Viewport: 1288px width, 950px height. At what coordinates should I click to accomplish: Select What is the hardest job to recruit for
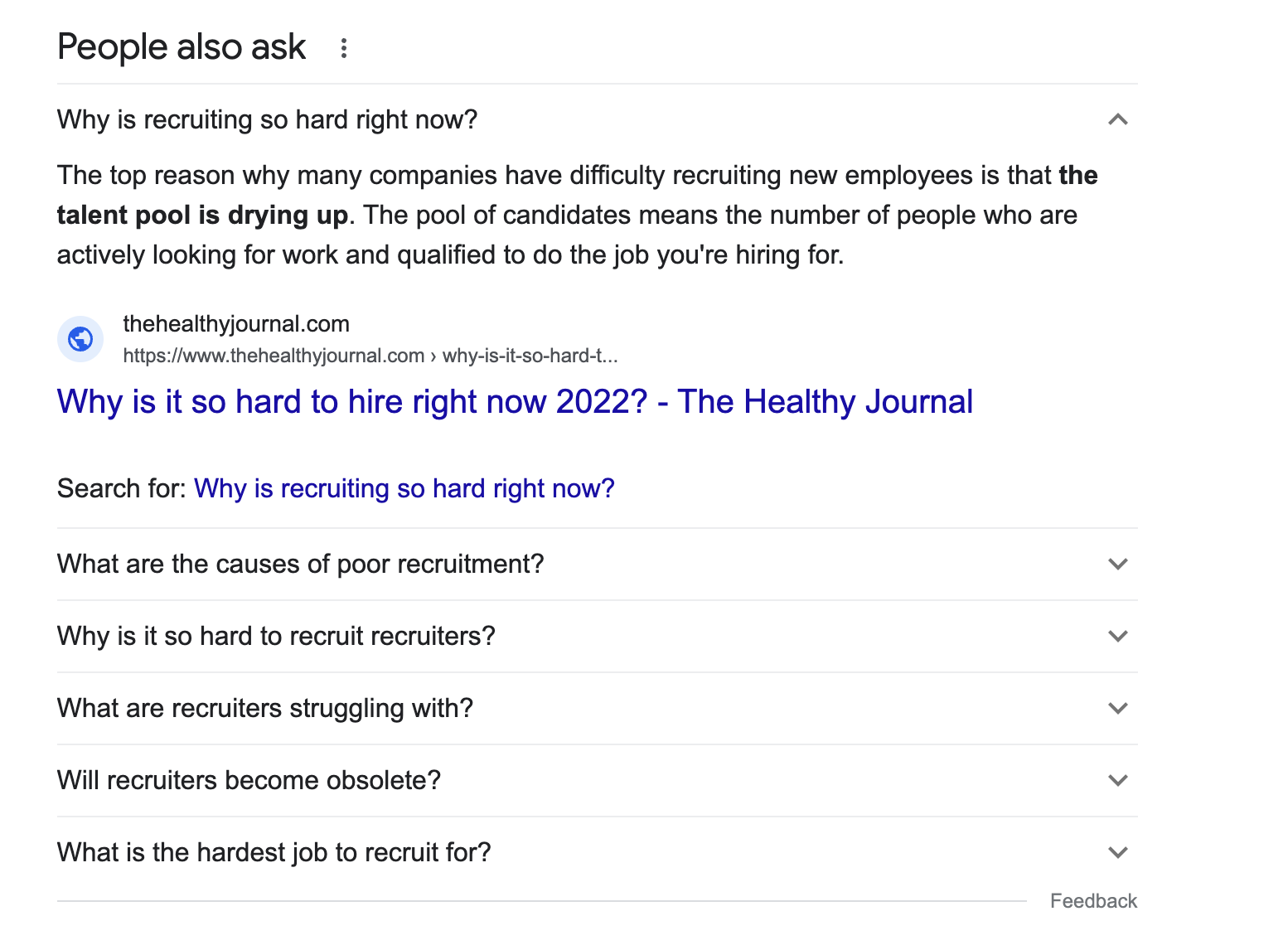(274, 852)
